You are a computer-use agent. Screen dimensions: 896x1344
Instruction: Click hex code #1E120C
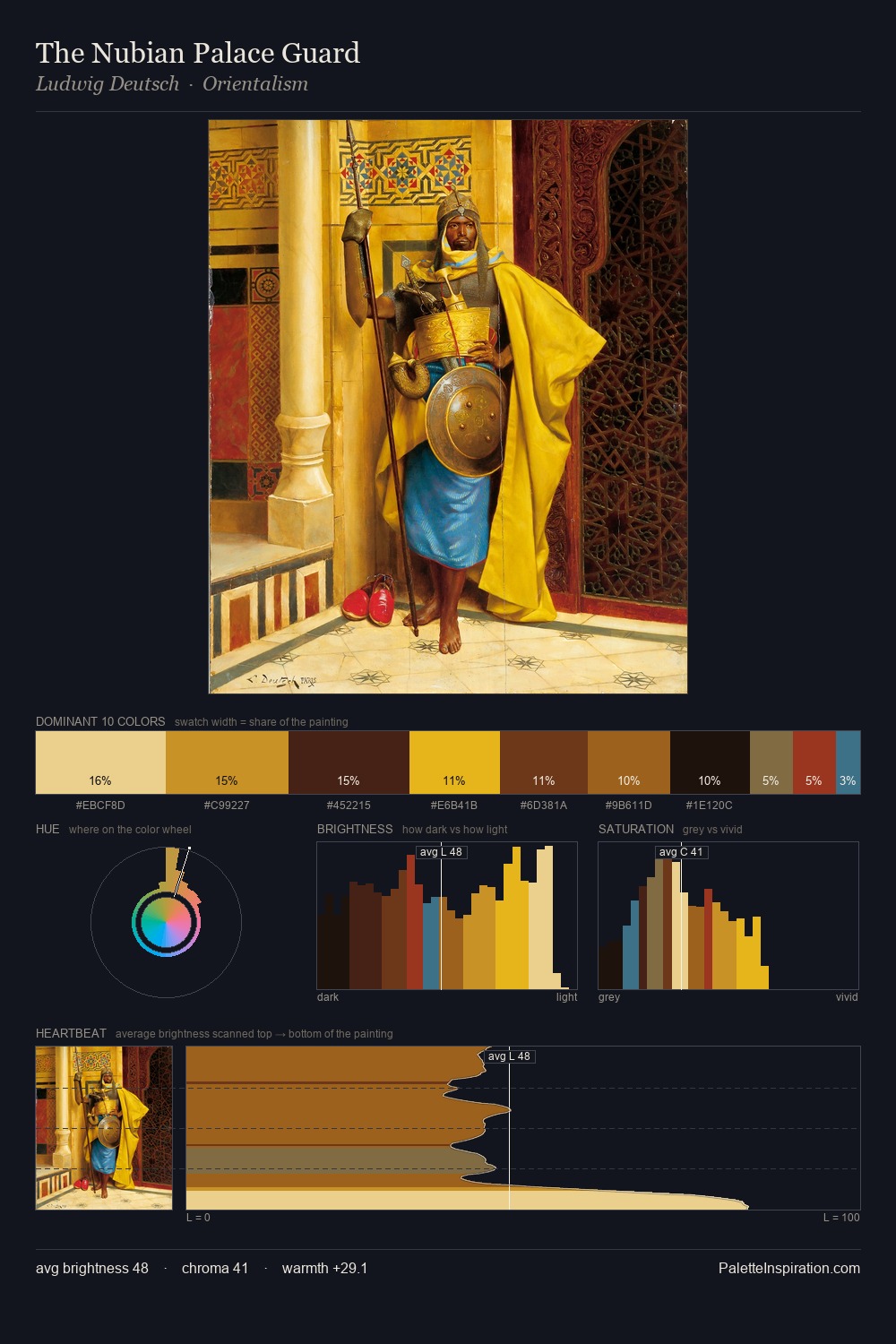click(x=710, y=806)
